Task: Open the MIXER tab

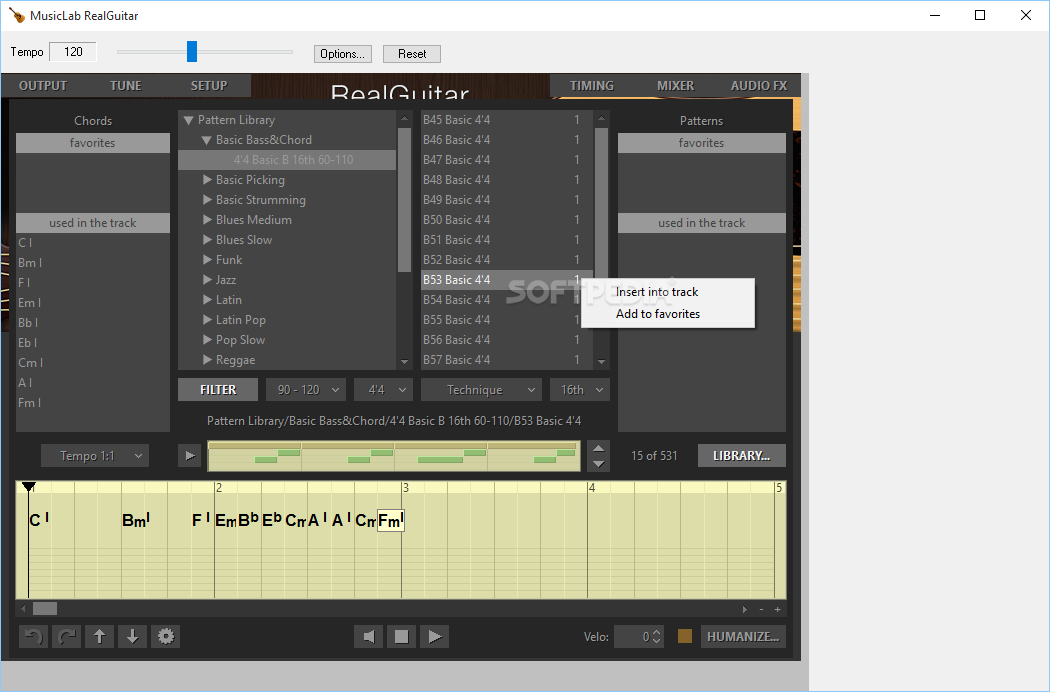Action: (x=676, y=86)
